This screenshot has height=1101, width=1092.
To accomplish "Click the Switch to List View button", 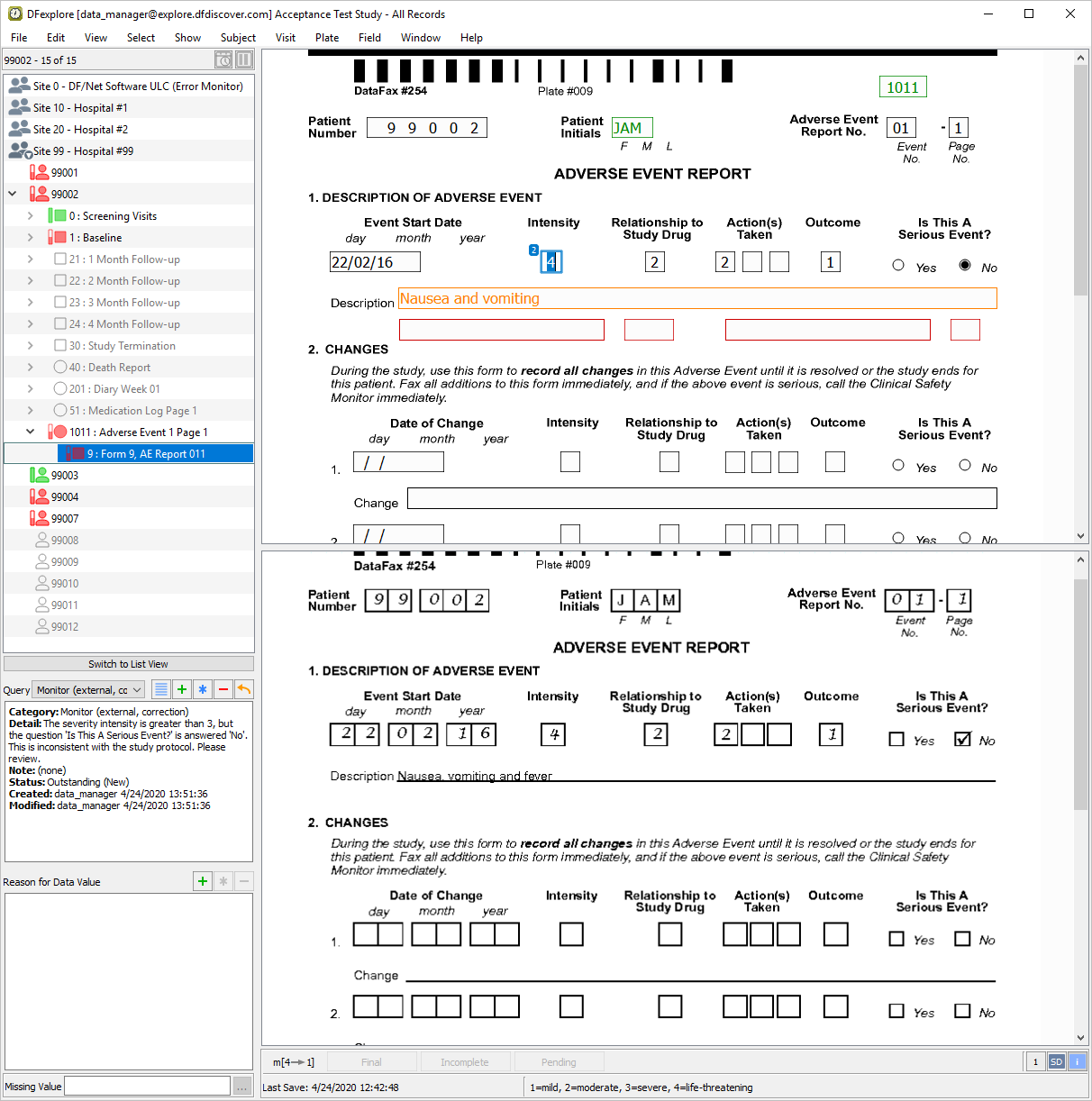I will tap(129, 664).
